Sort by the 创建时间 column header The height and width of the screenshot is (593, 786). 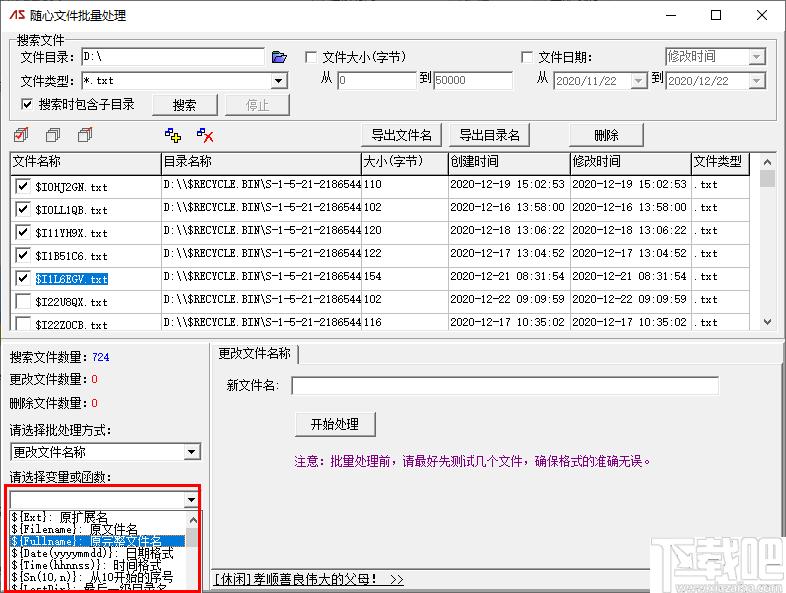click(509, 162)
